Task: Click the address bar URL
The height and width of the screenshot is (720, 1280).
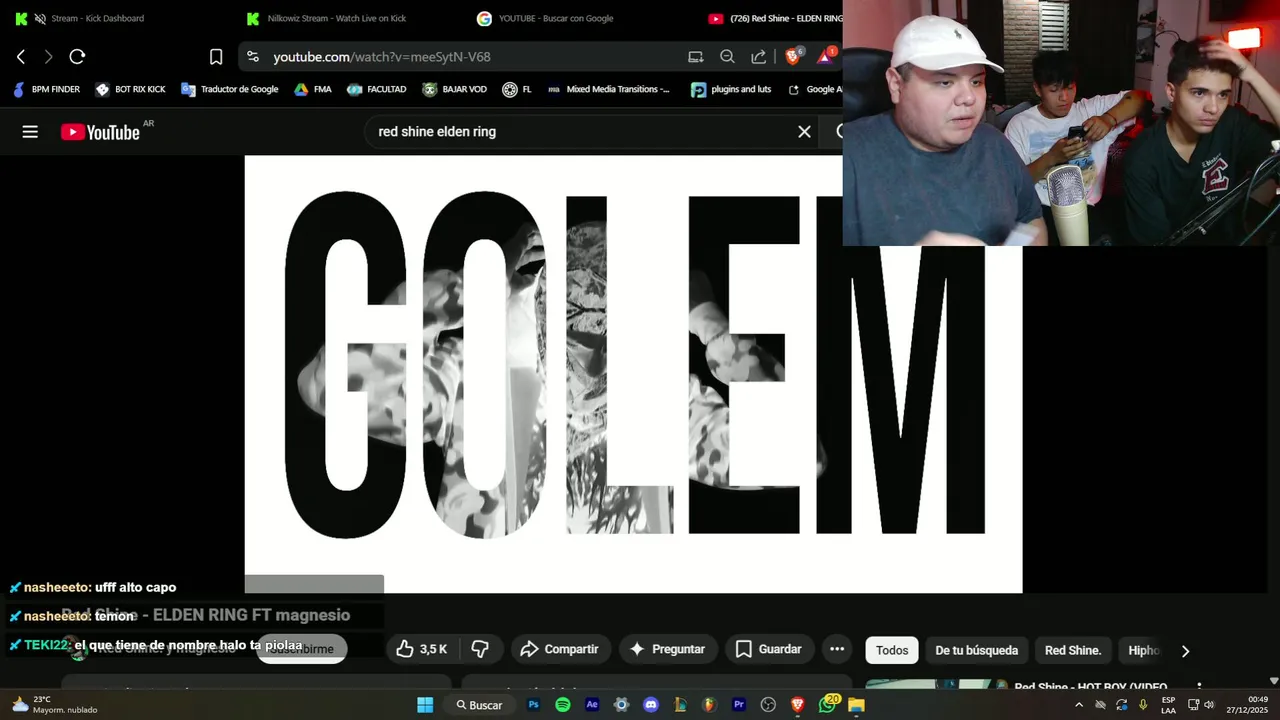Action: point(382,57)
